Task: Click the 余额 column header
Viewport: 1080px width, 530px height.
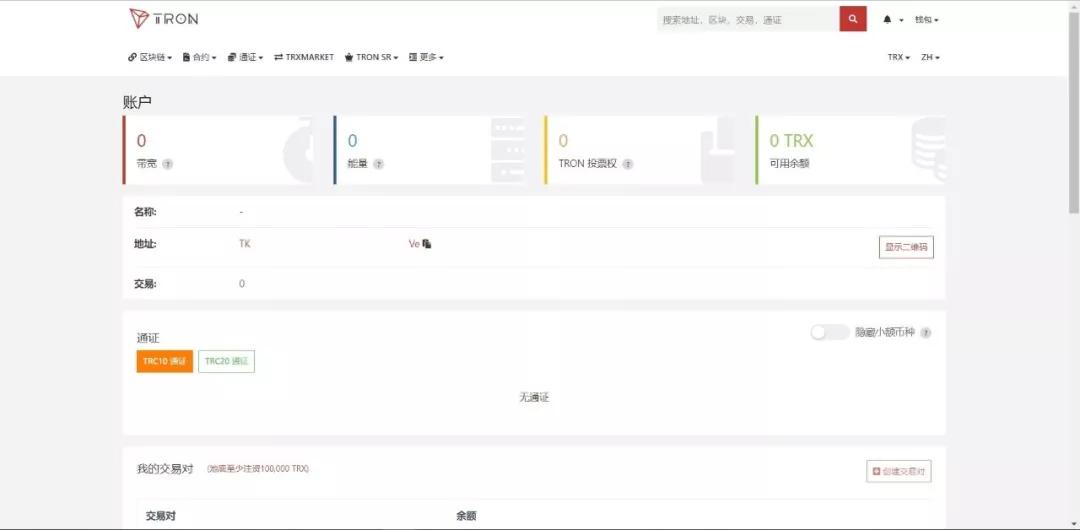Action: [x=466, y=516]
